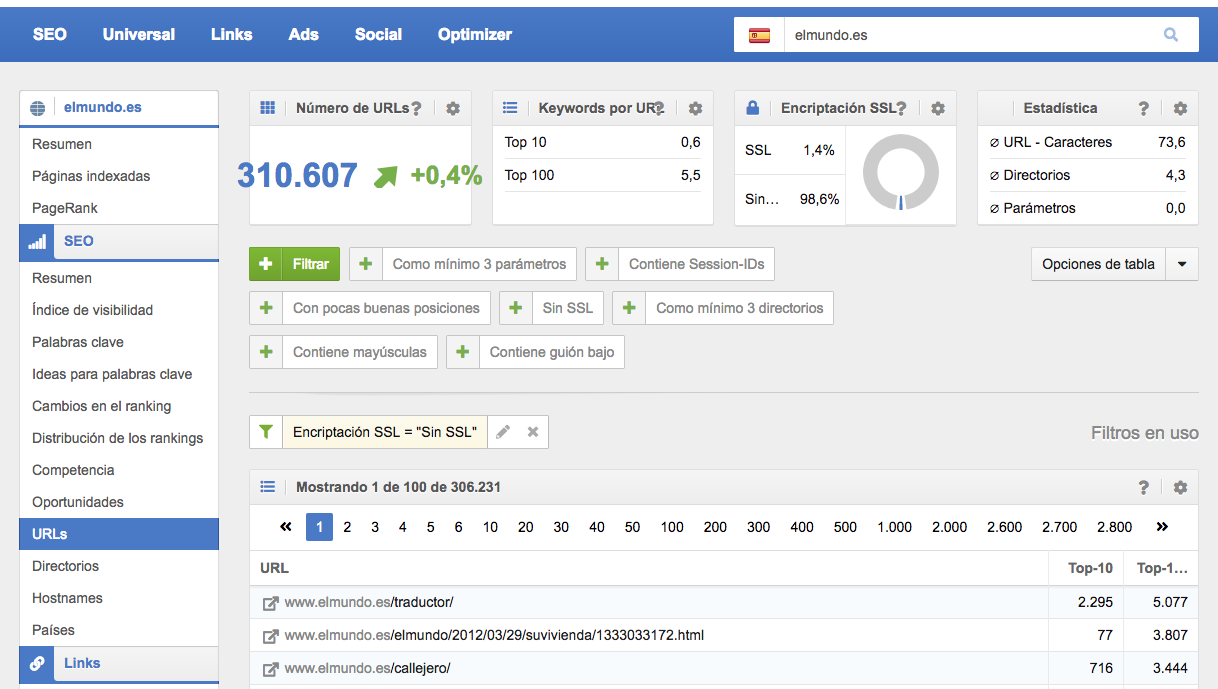Expand the Opciones de tabla dropdown arrow
This screenshot has height=689, width=1218.
pos(1182,265)
